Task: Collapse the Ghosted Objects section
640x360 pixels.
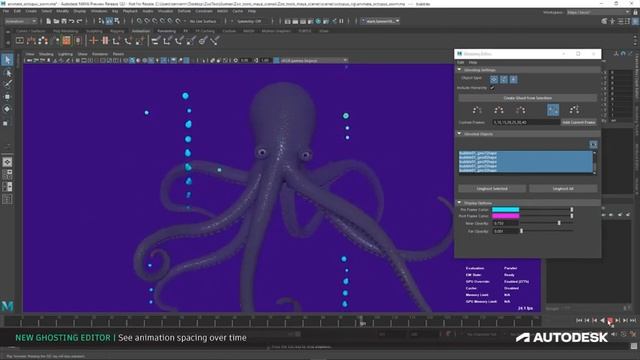Action: coord(460,133)
